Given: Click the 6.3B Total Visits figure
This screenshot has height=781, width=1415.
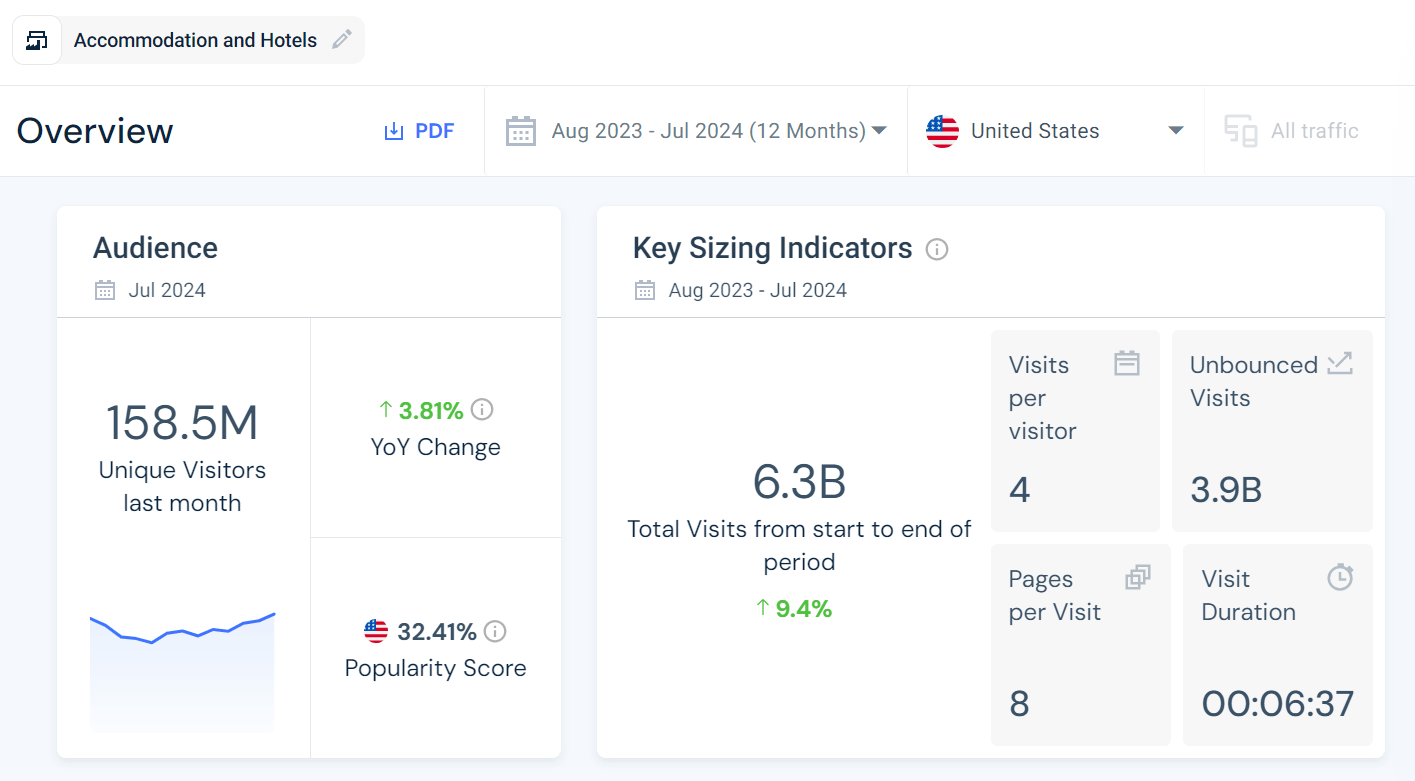Looking at the screenshot, I should [799, 483].
